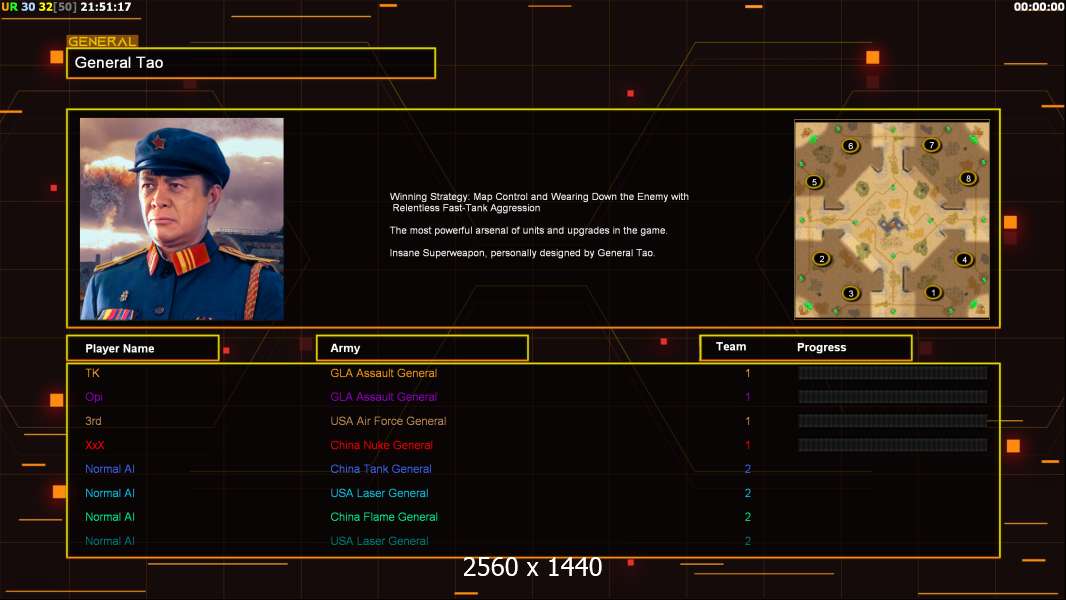1066x600 pixels.
Task: Pick start position marker 6 on the map
Action: (x=850, y=145)
